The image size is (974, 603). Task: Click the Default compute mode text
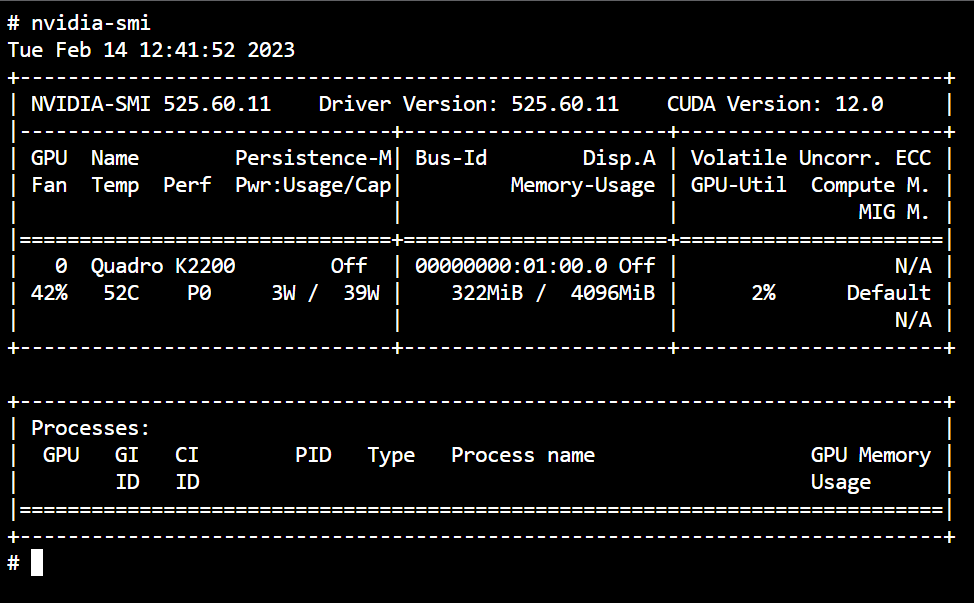tap(889, 292)
